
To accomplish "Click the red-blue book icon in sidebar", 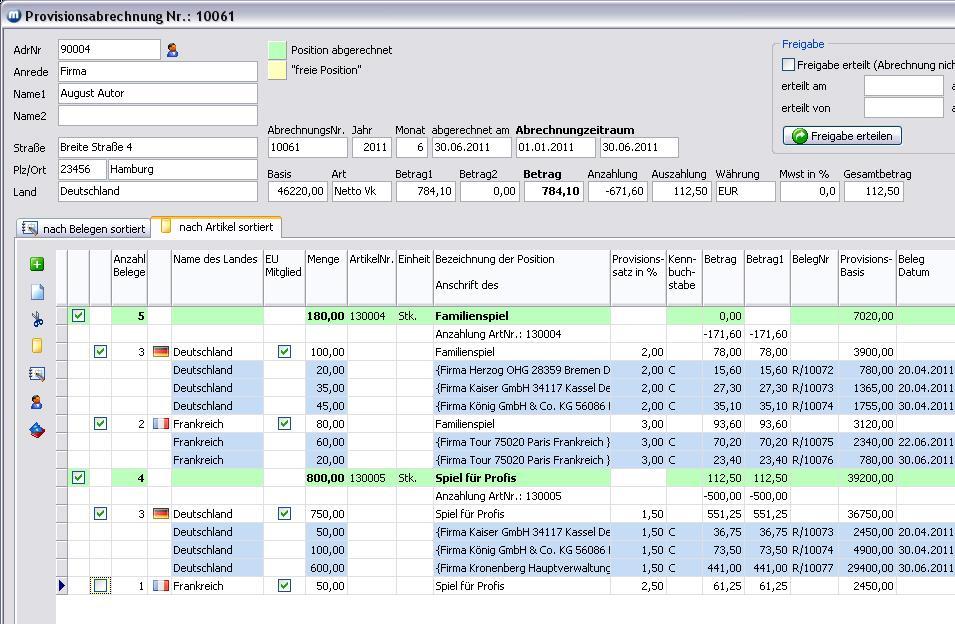I will pos(37,430).
